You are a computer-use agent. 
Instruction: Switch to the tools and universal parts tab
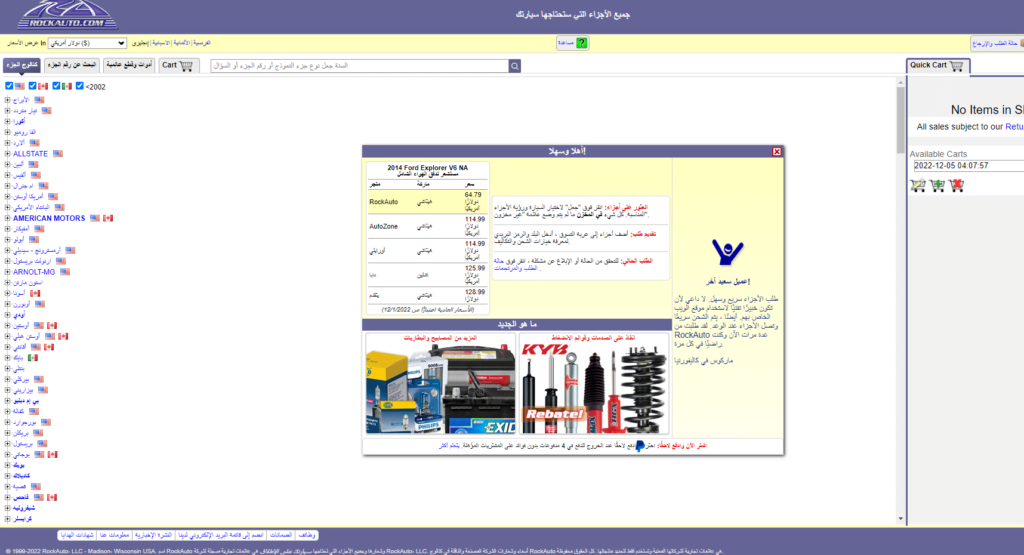129,65
